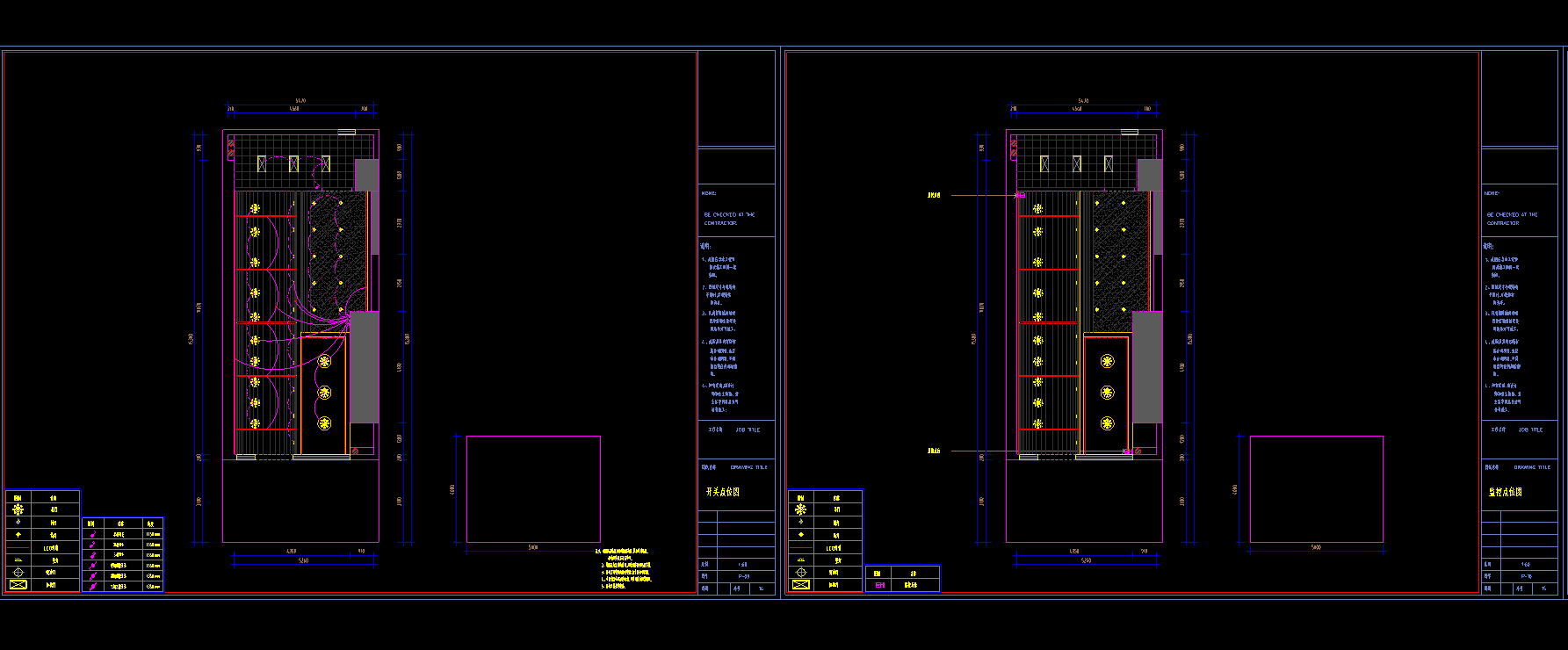
Task: Select the magenta camera symbol in the right legend table
Action: coord(881,584)
